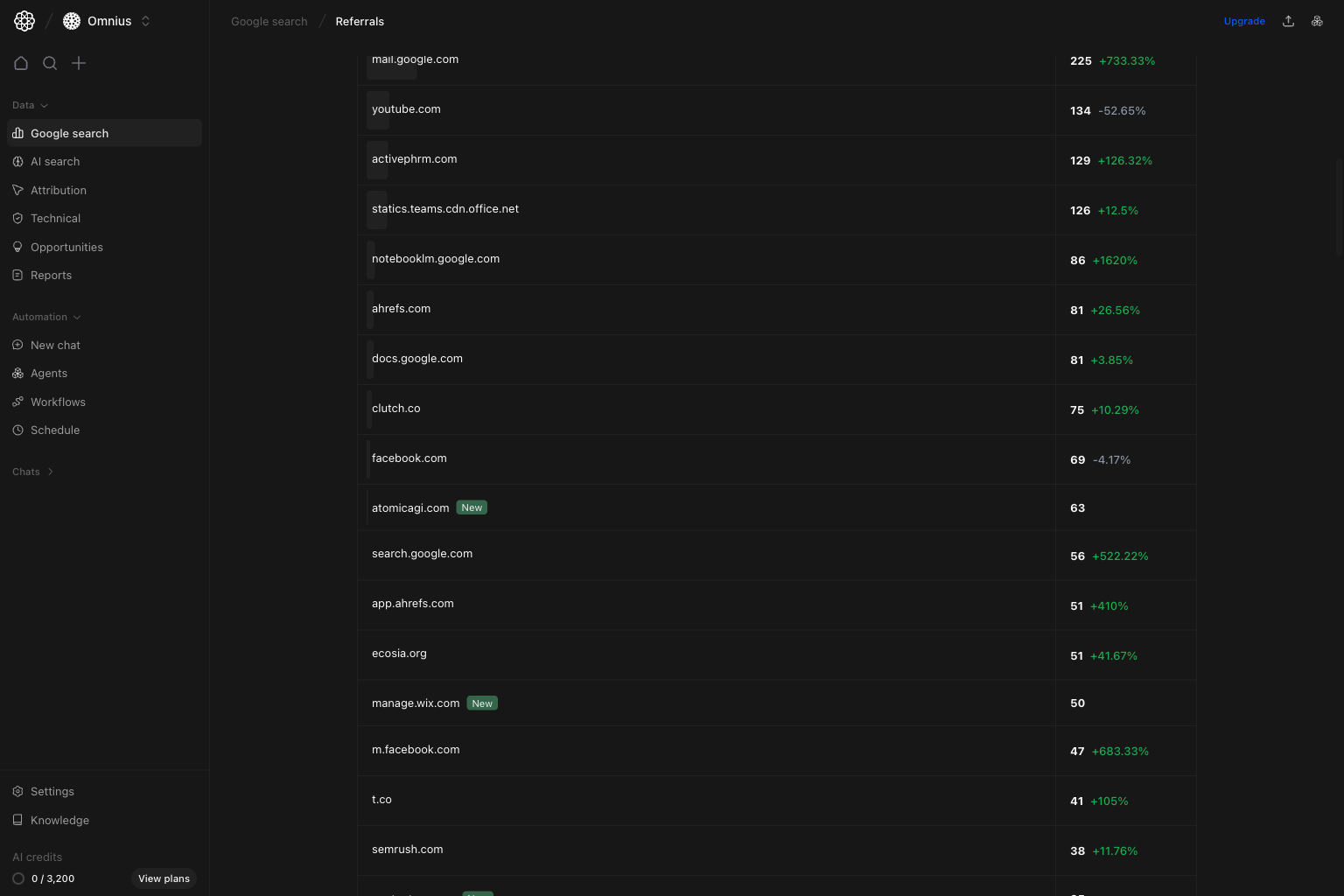This screenshot has width=1344, height=896.
Task: Open the Agents panel
Action: 49,373
